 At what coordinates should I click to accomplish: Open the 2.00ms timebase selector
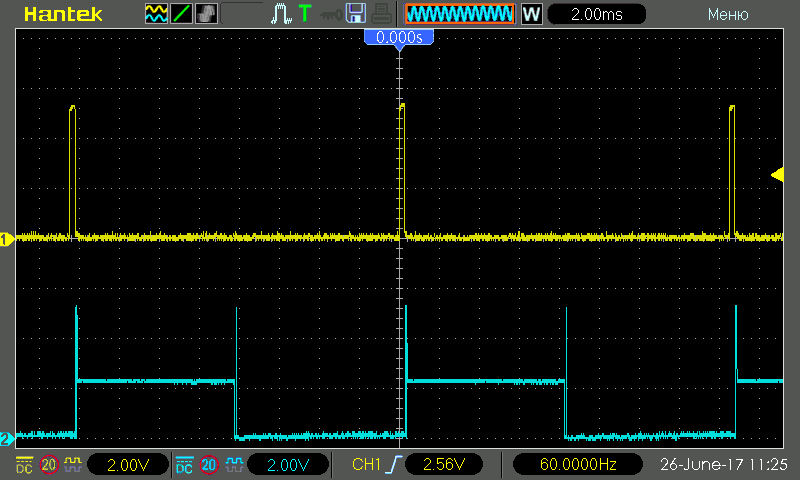tap(595, 14)
